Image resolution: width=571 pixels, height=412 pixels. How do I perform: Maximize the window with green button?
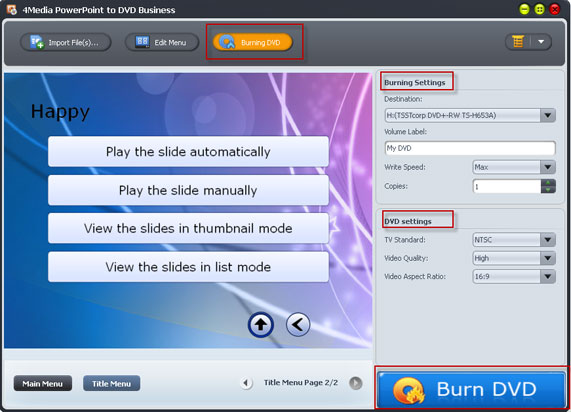pos(539,9)
